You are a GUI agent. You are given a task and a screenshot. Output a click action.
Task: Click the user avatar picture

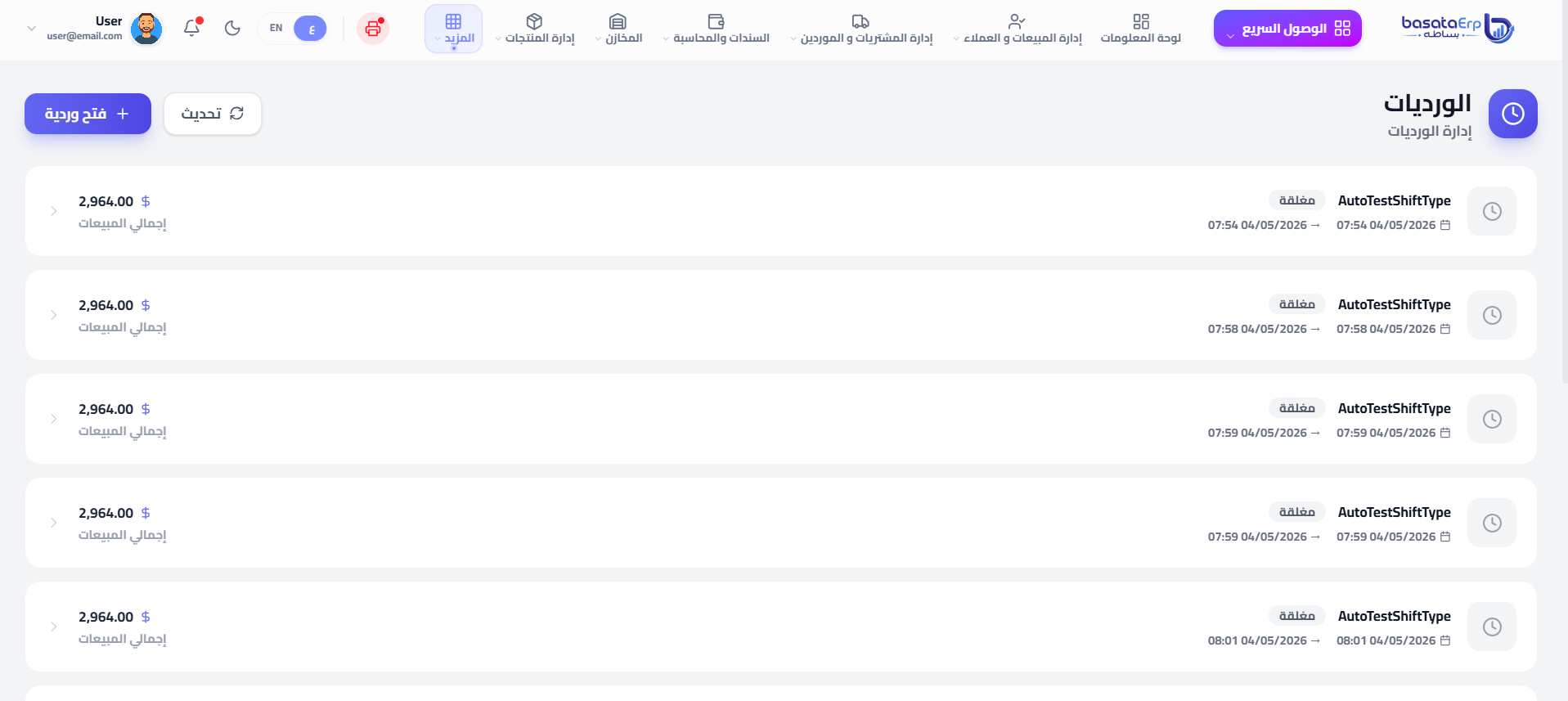pos(146,29)
